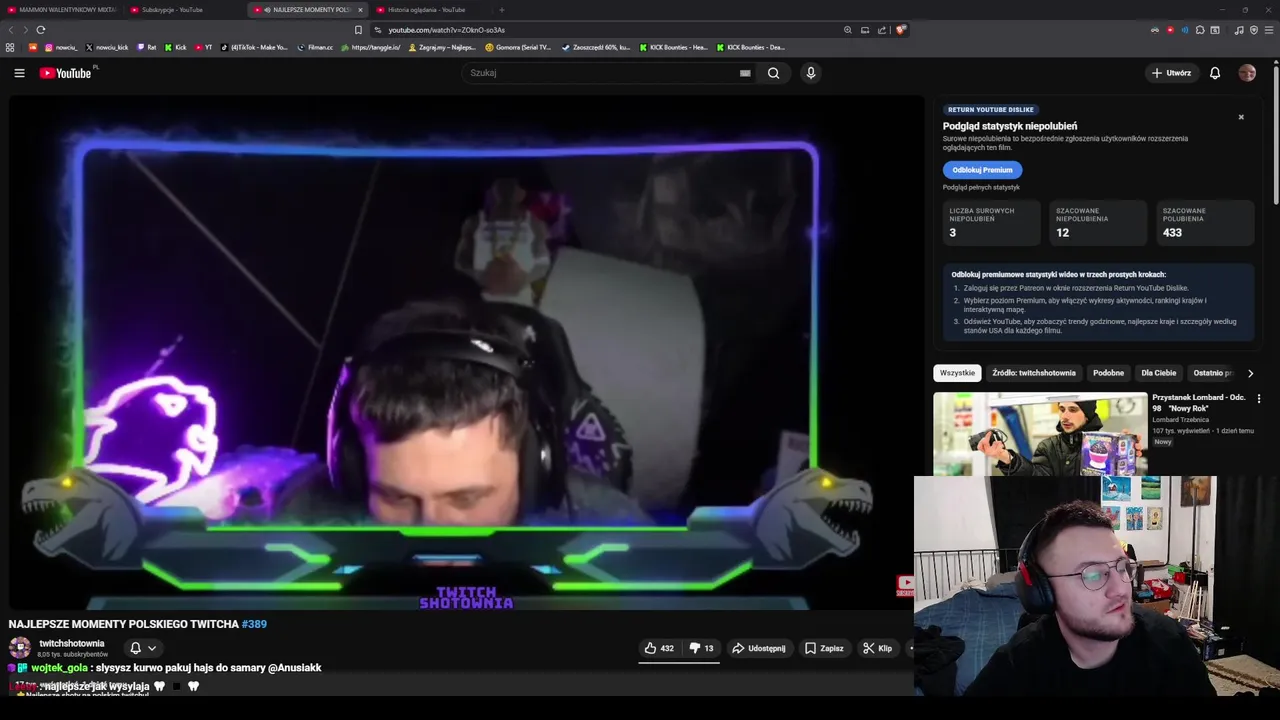The width and height of the screenshot is (1280, 720).
Task: Select the Źródło: twitchshotownia chip
Action: 1034,373
